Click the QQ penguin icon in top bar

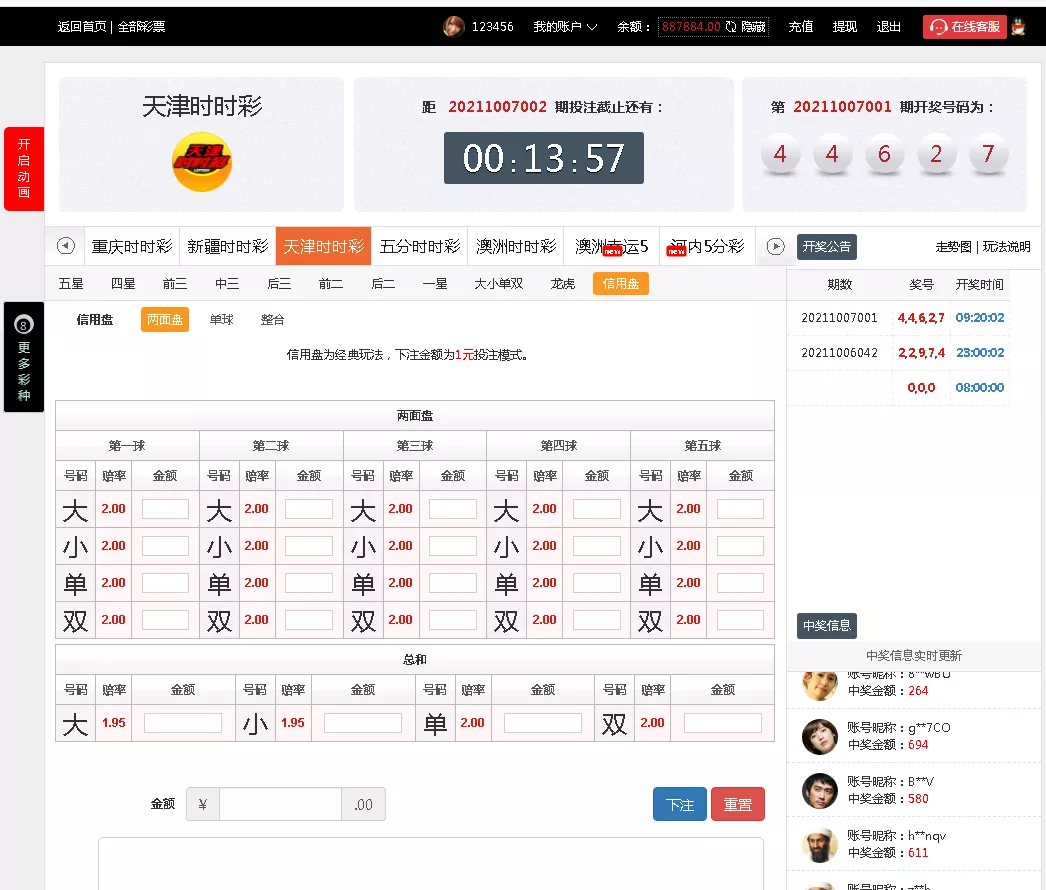tap(1019, 26)
